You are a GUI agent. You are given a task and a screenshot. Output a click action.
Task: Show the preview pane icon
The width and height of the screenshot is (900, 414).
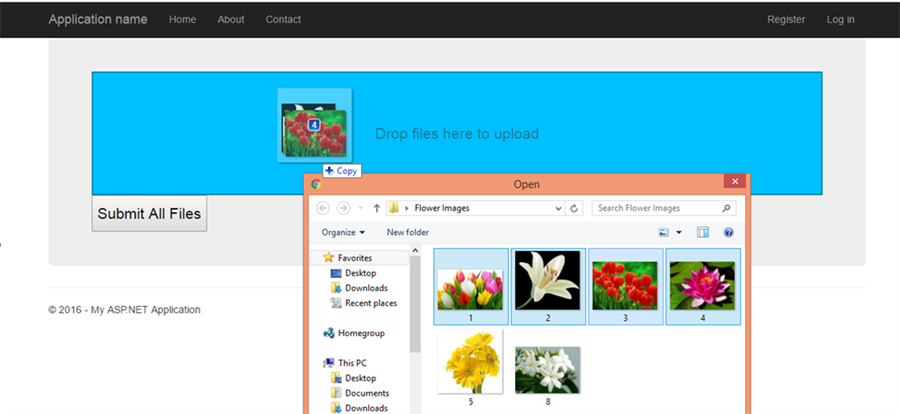pos(703,232)
